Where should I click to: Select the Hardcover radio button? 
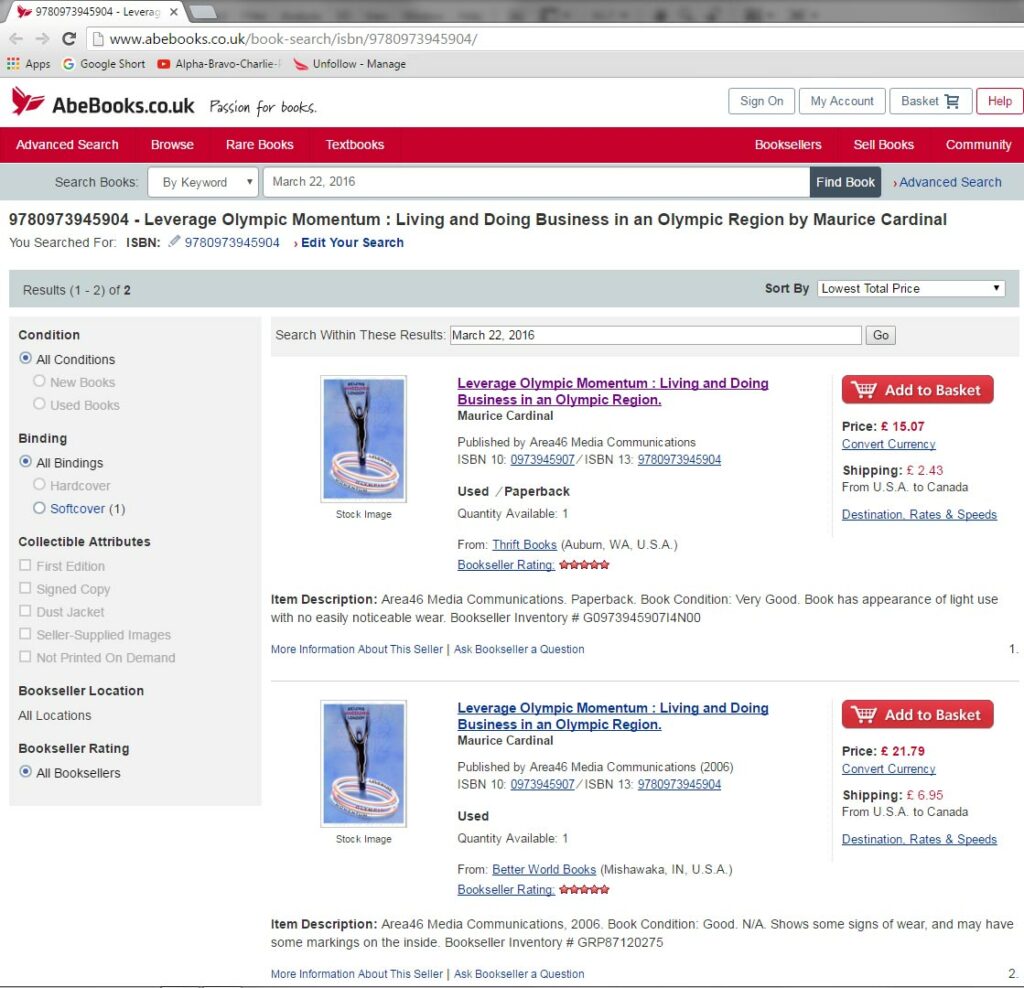[39, 484]
